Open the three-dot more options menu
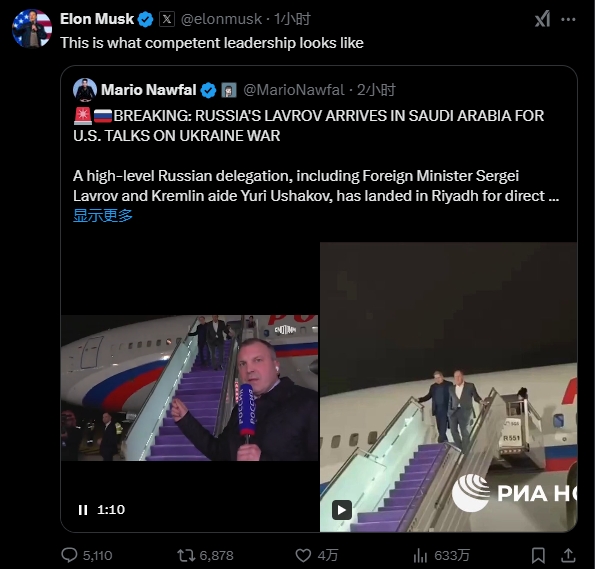The width and height of the screenshot is (595, 569). 568,19
